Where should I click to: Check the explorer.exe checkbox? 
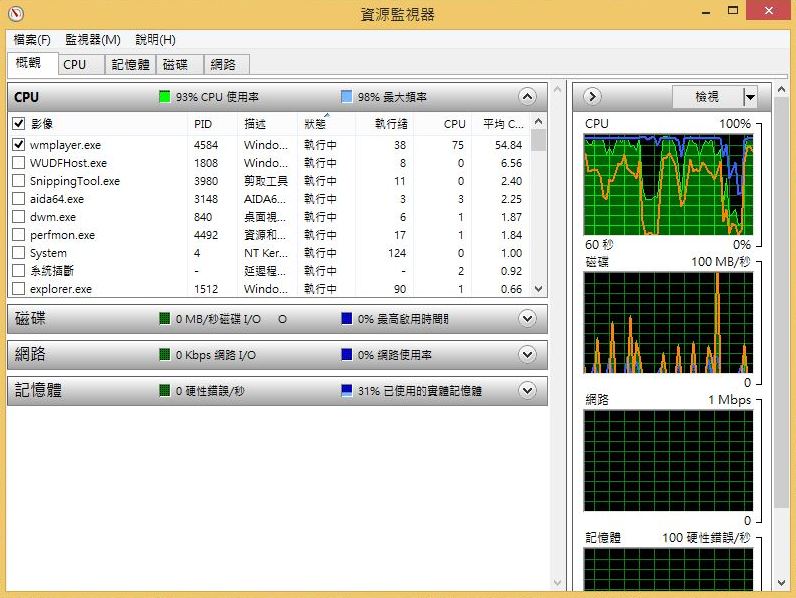pos(19,289)
